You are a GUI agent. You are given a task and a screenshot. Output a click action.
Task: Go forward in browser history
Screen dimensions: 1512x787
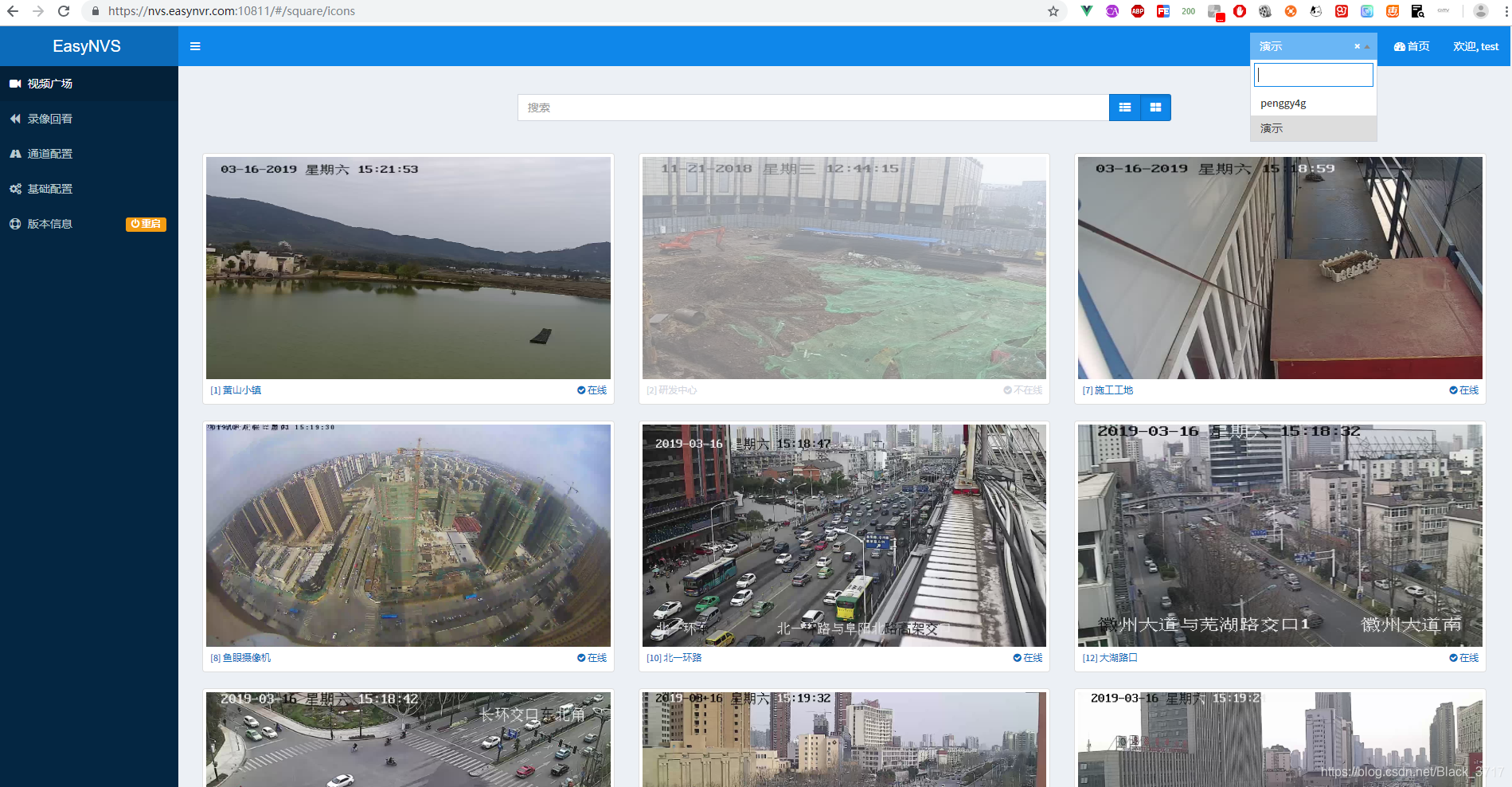tap(38, 11)
